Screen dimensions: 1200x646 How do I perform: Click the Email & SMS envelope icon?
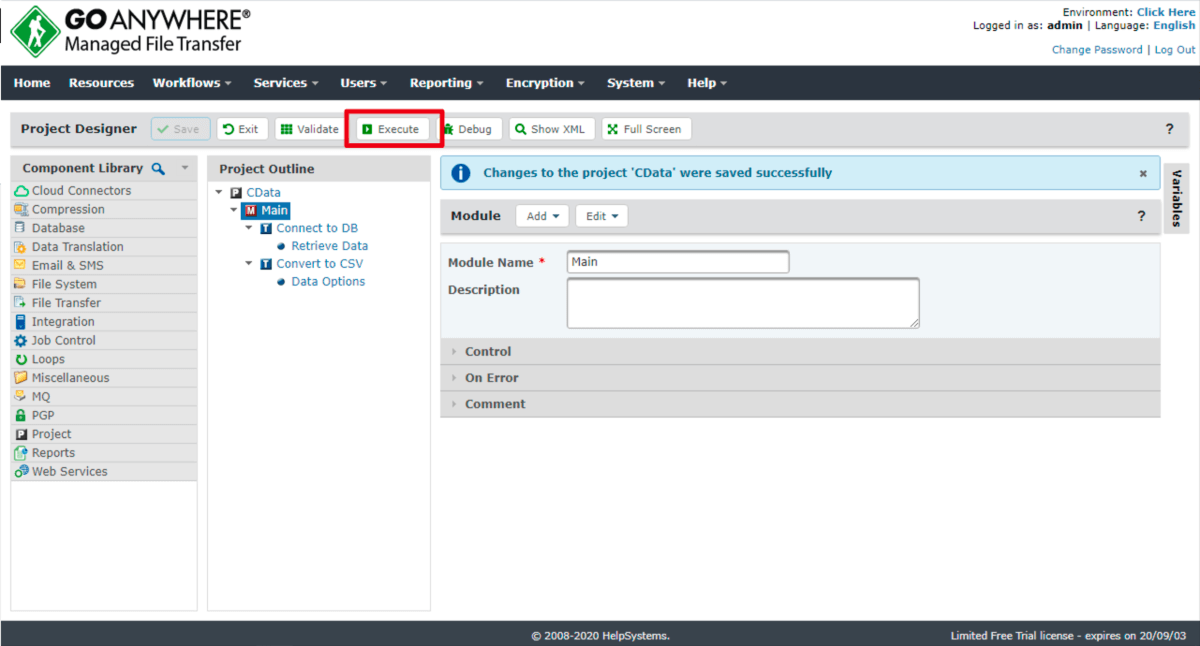pyautogui.click(x=21, y=266)
